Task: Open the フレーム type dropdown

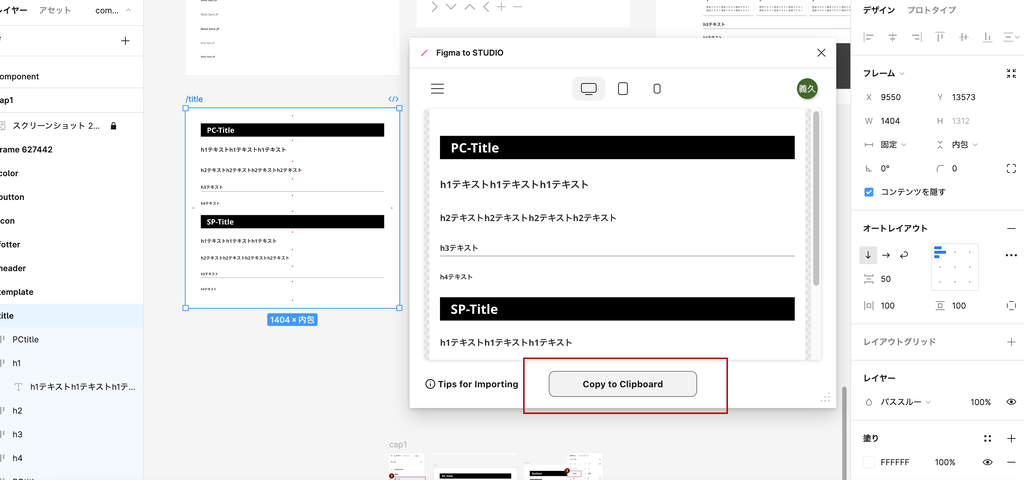Action: (884, 74)
